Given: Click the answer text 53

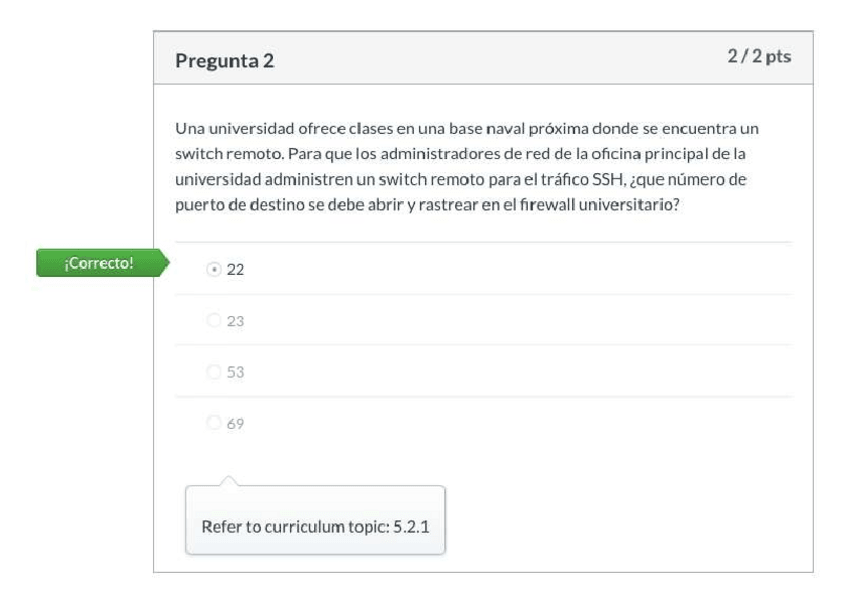Looking at the screenshot, I should click(236, 372).
